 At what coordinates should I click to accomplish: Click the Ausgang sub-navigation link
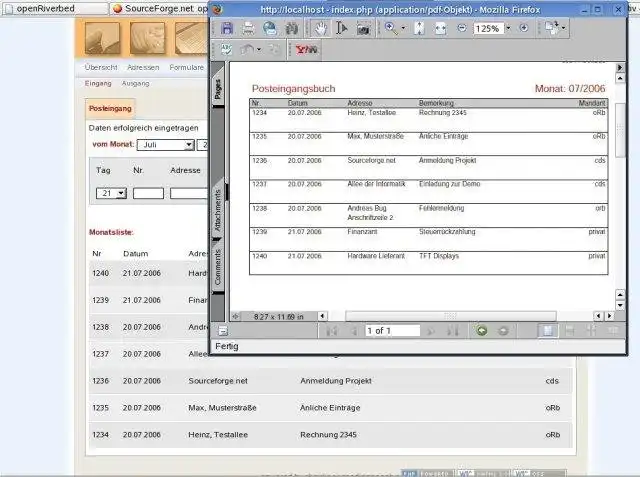point(135,83)
